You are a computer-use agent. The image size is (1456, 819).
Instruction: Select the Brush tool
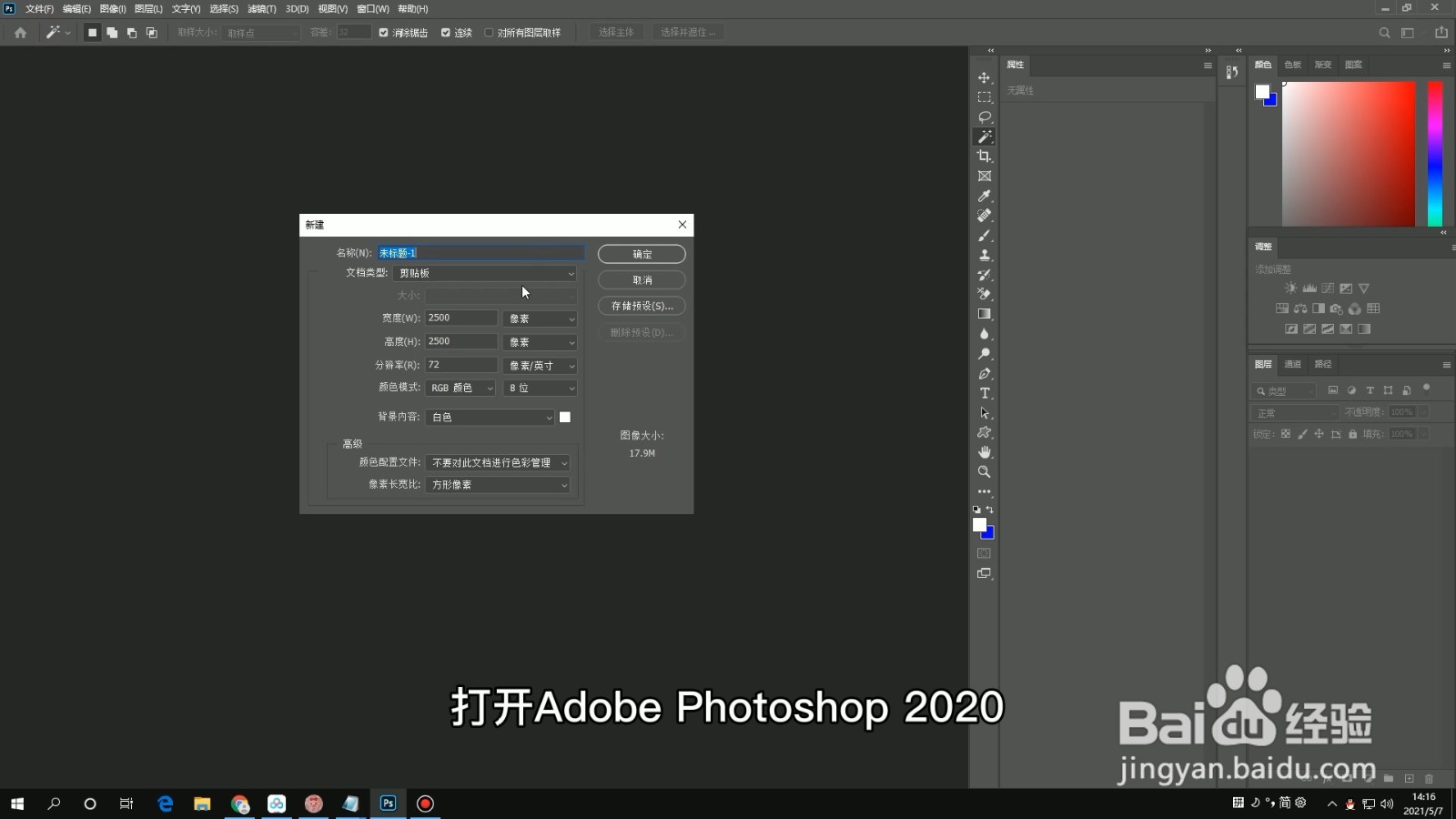click(x=984, y=236)
